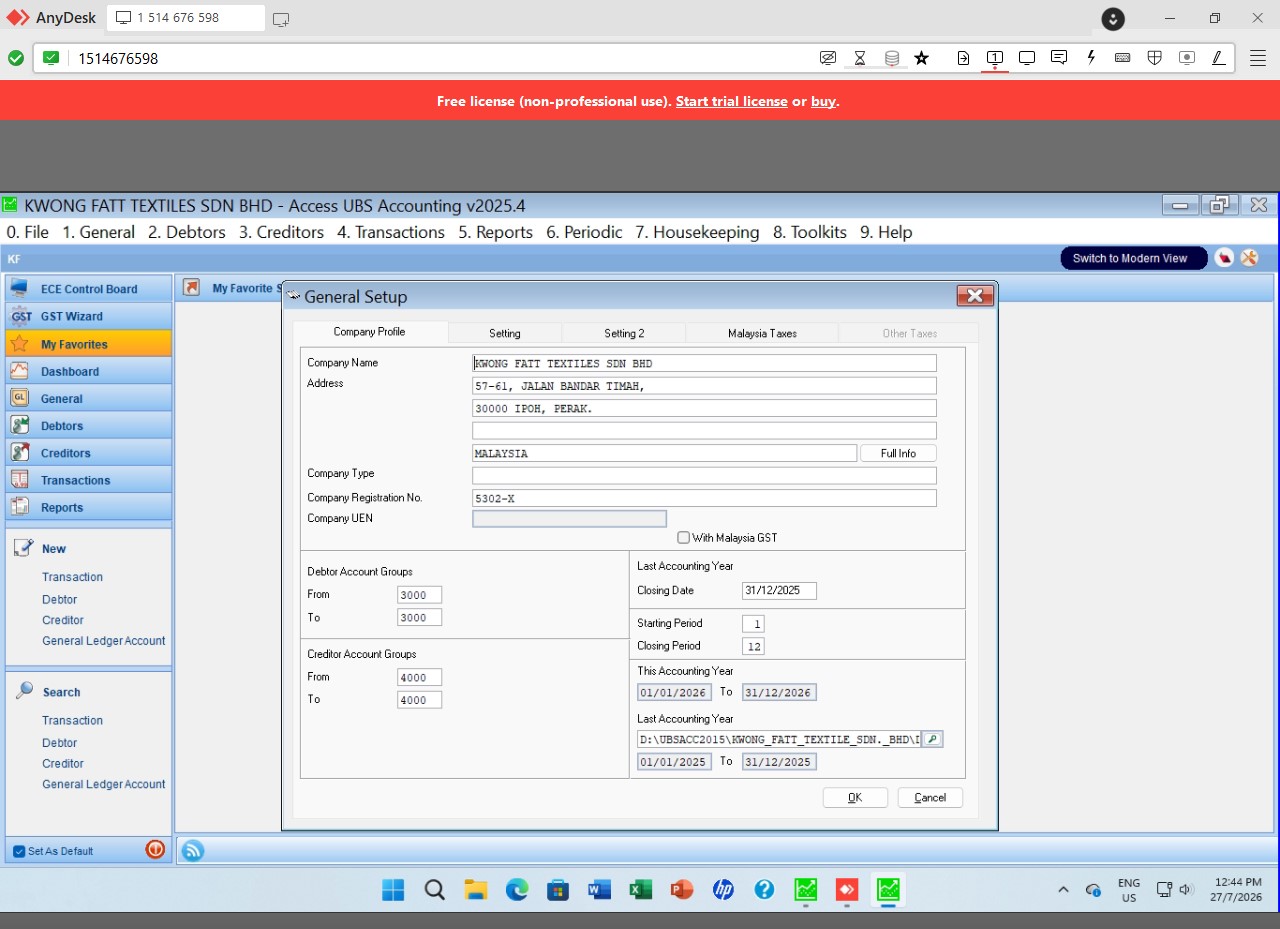Switch to the Setting 2 tab
Viewport: 1280px width, 929px height.
(x=624, y=333)
